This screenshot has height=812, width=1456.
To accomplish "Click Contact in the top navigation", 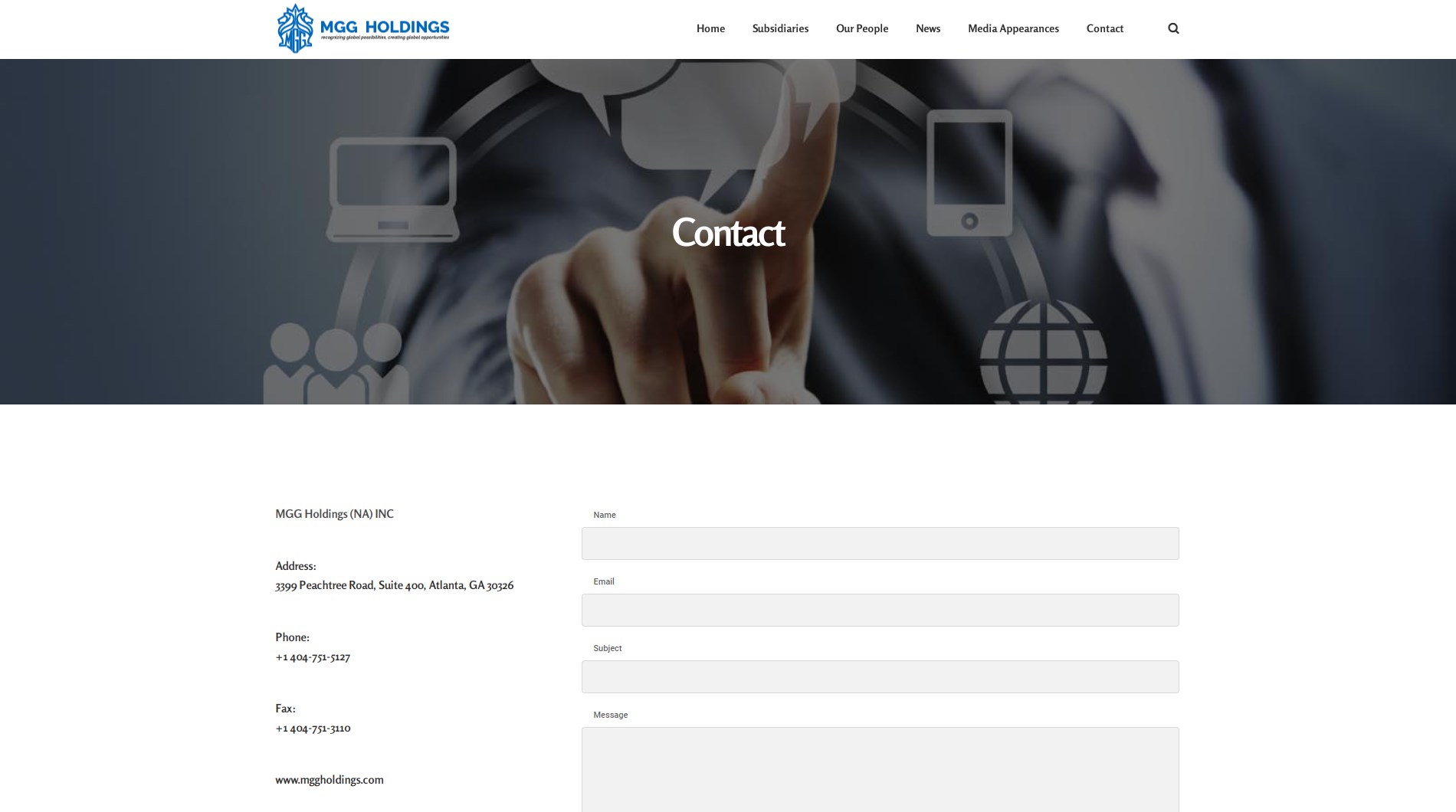I will tap(1104, 28).
